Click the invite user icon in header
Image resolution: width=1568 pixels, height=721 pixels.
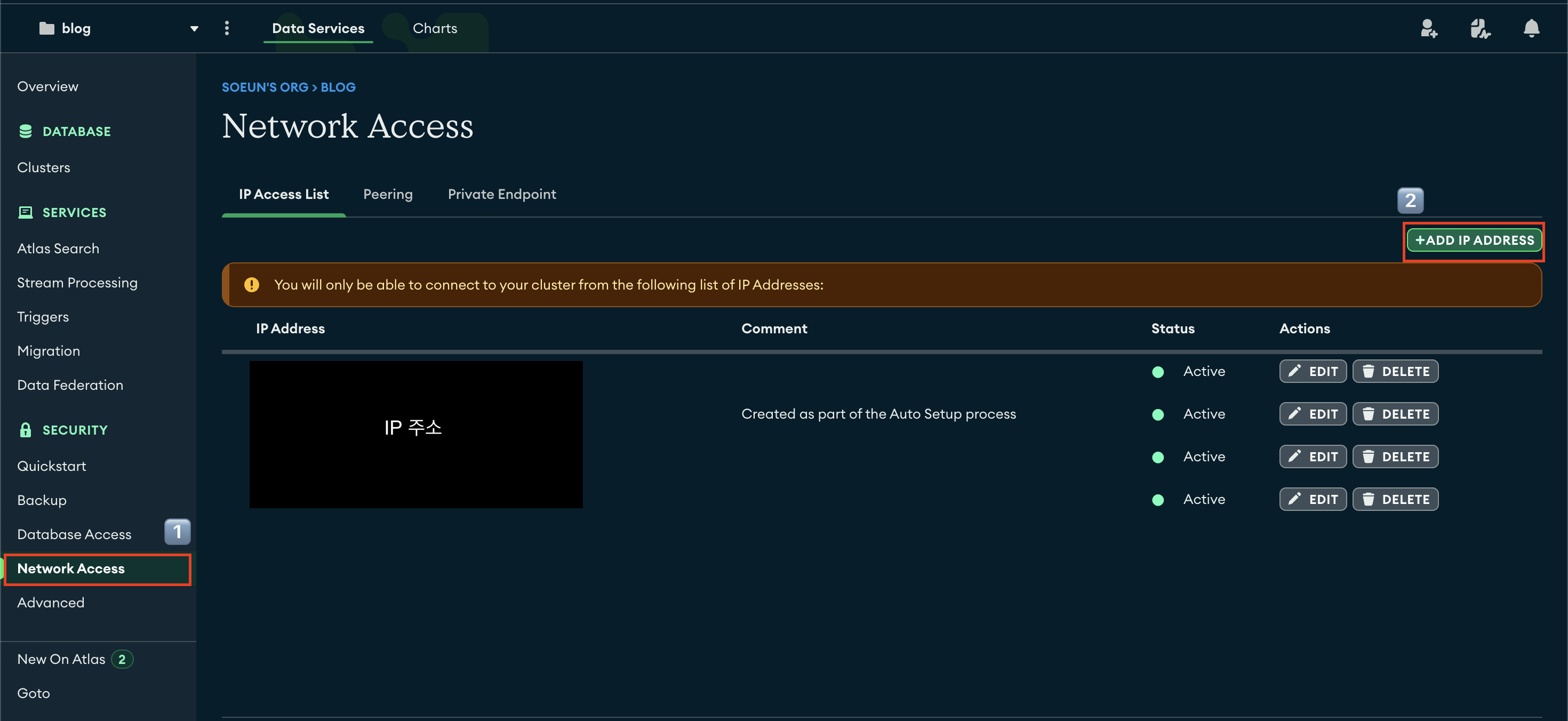(1428, 29)
